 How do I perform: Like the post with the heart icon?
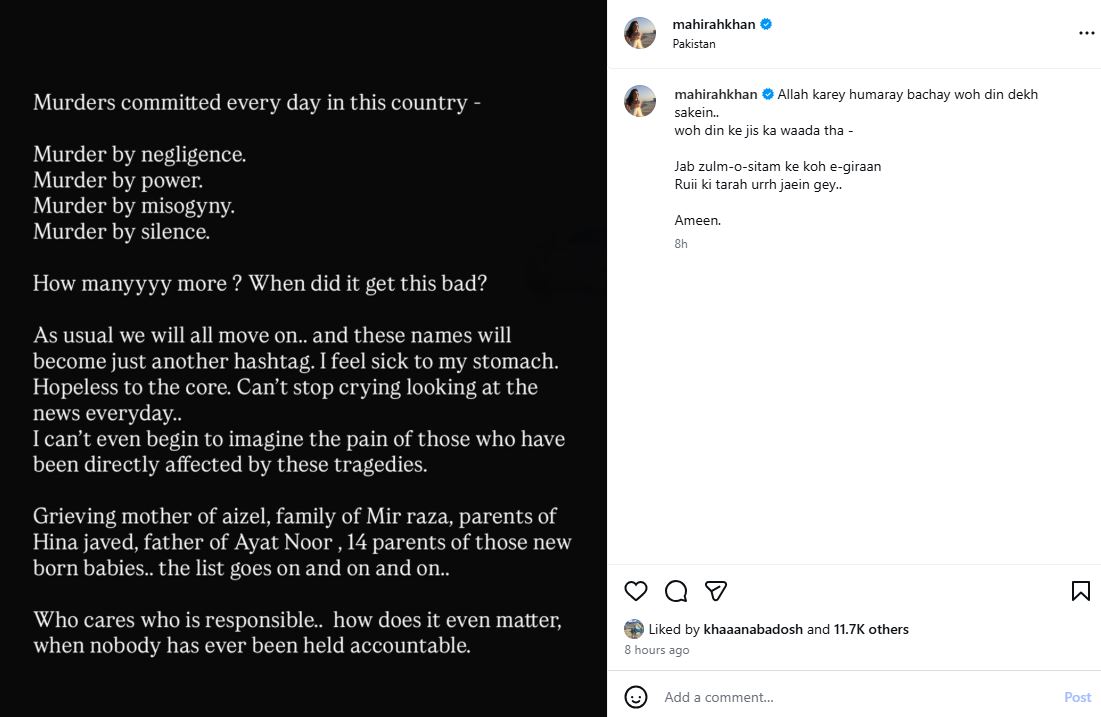(x=635, y=591)
